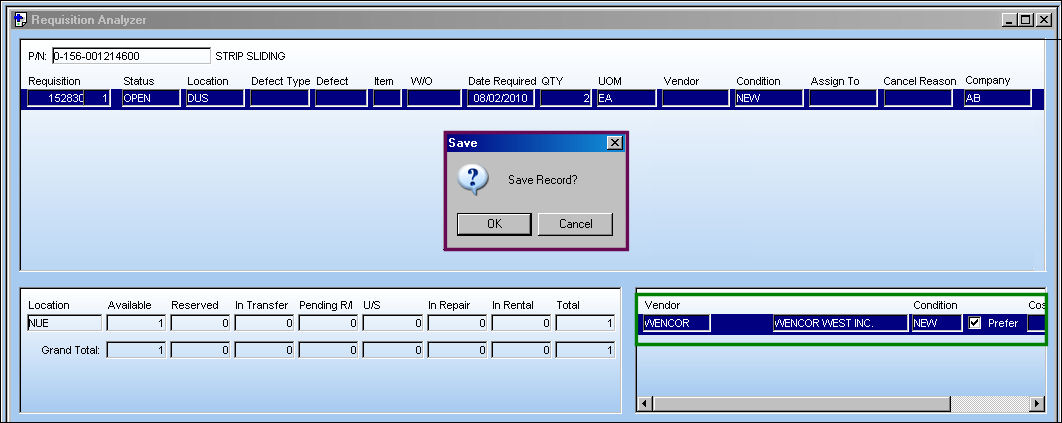The height and width of the screenshot is (423, 1062).
Task: Click OK in the Save dialog
Action: coord(494,224)
